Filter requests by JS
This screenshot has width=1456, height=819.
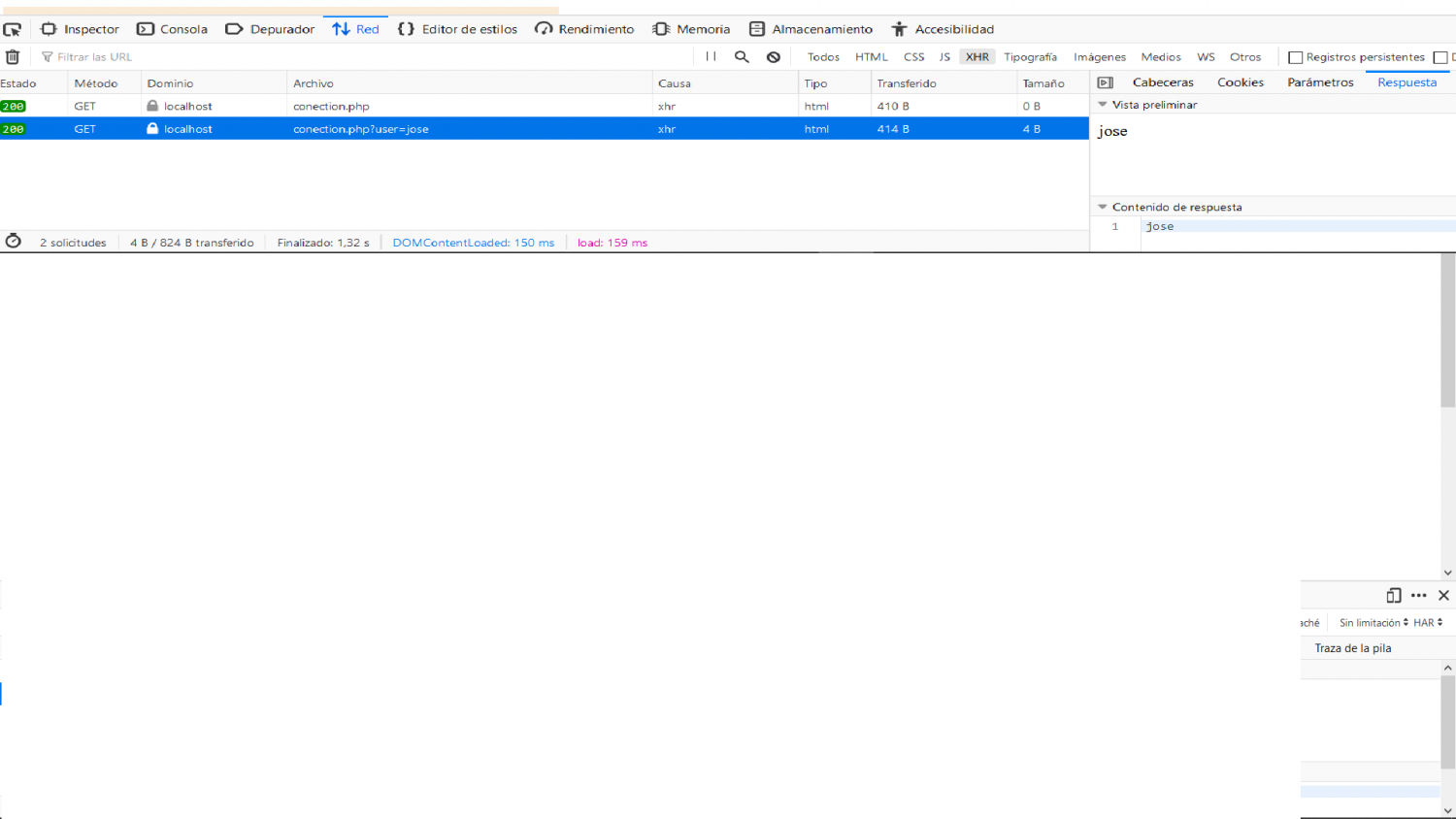[x=944, y=57]
